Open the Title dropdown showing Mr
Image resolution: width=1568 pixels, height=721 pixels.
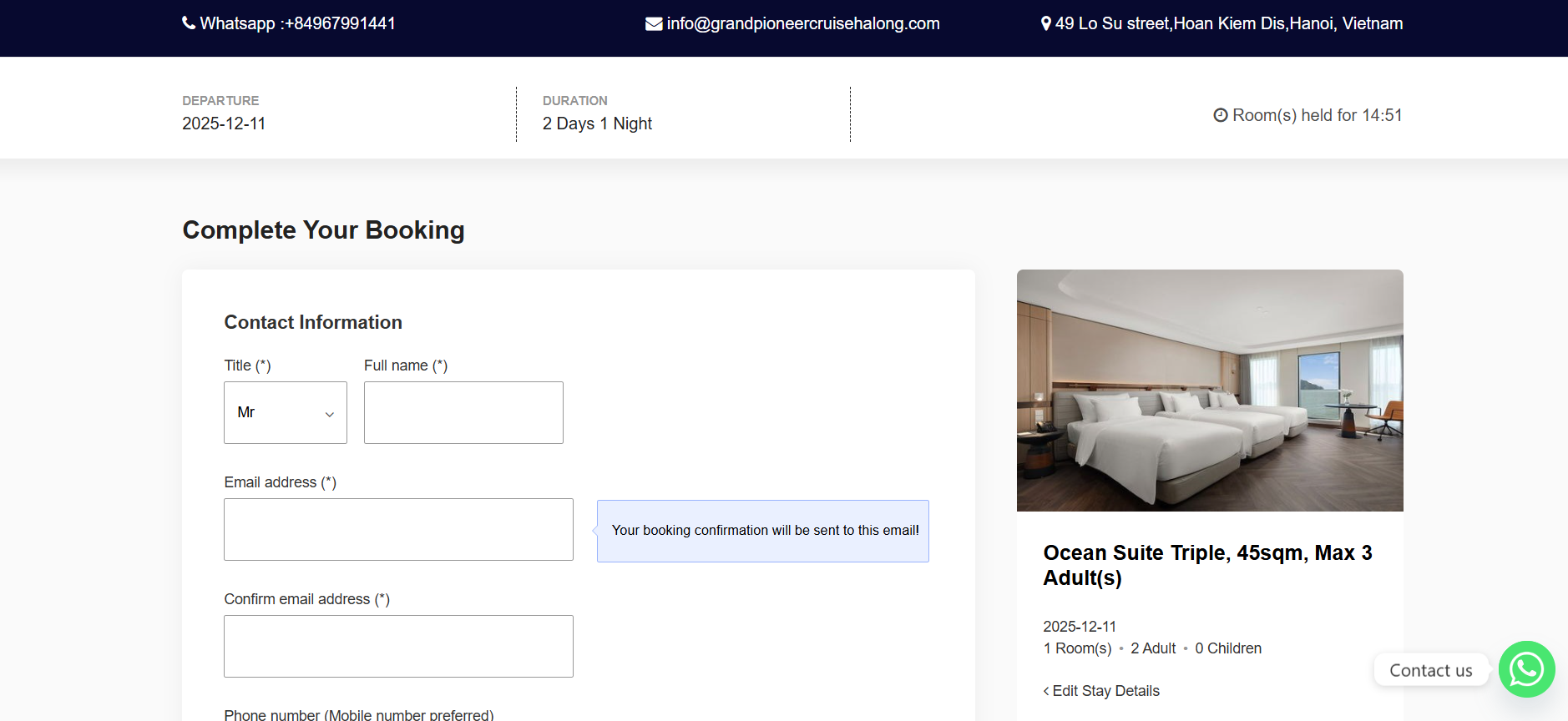pos(285,412)
